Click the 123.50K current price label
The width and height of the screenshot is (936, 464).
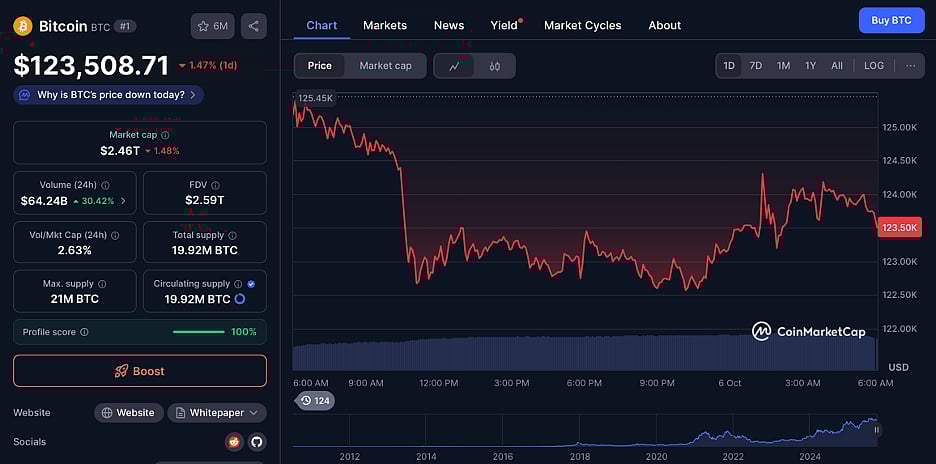pos(900,228)
